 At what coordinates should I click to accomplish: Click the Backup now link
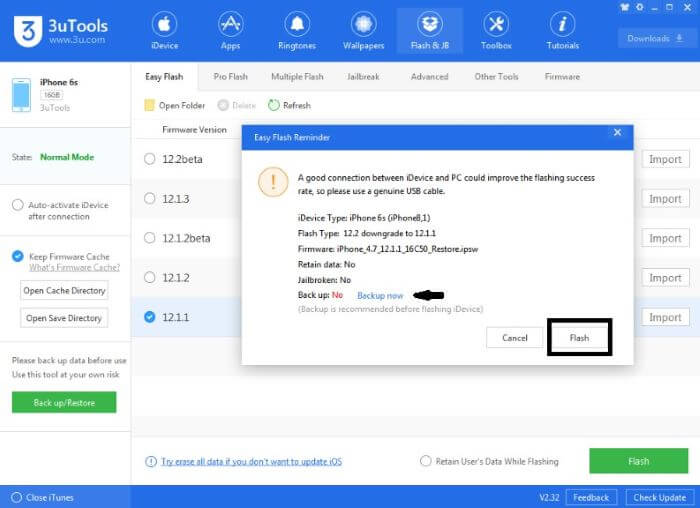pyautogui.click(x=380, y=296)
